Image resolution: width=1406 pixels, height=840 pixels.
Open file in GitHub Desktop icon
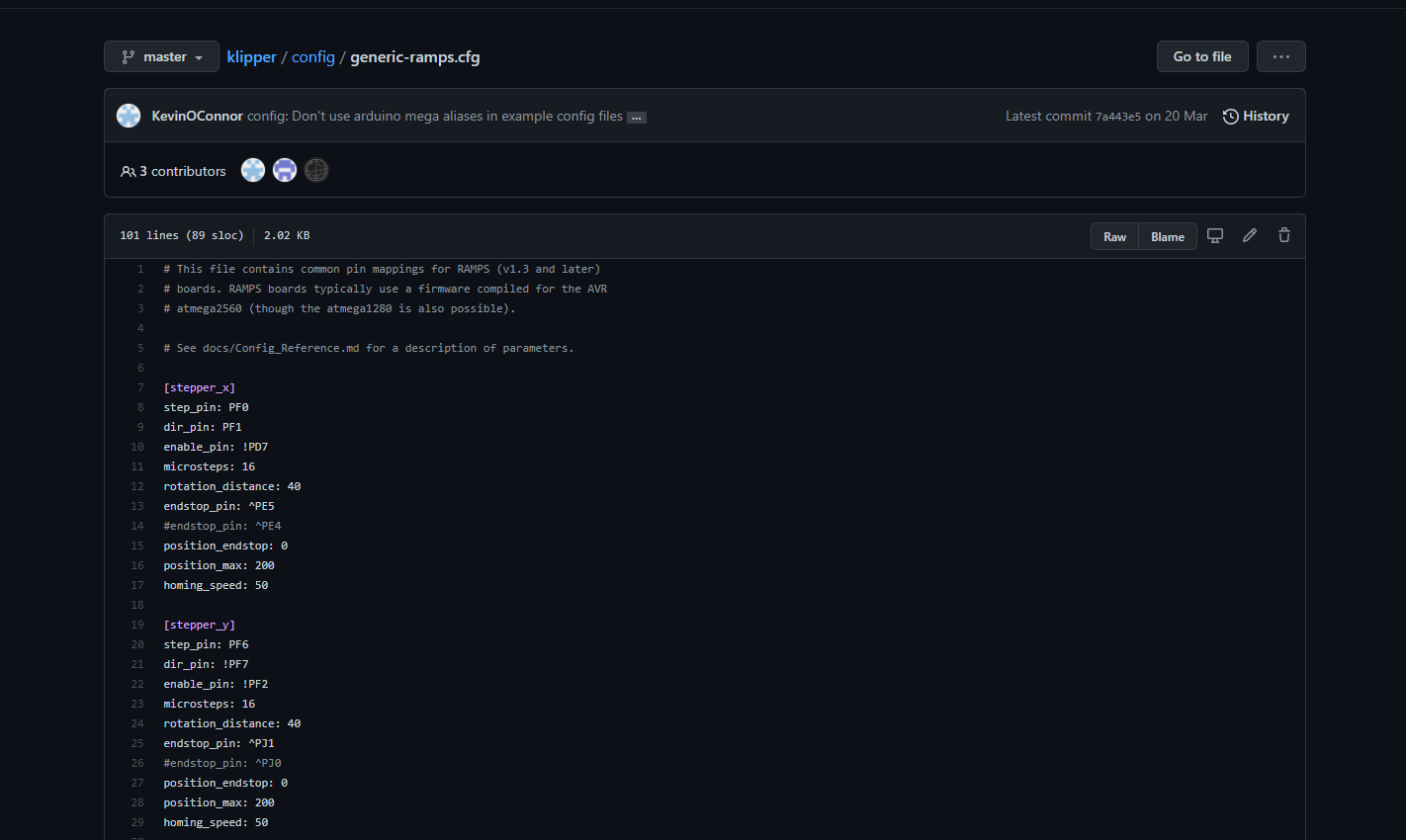(1215, 235)
